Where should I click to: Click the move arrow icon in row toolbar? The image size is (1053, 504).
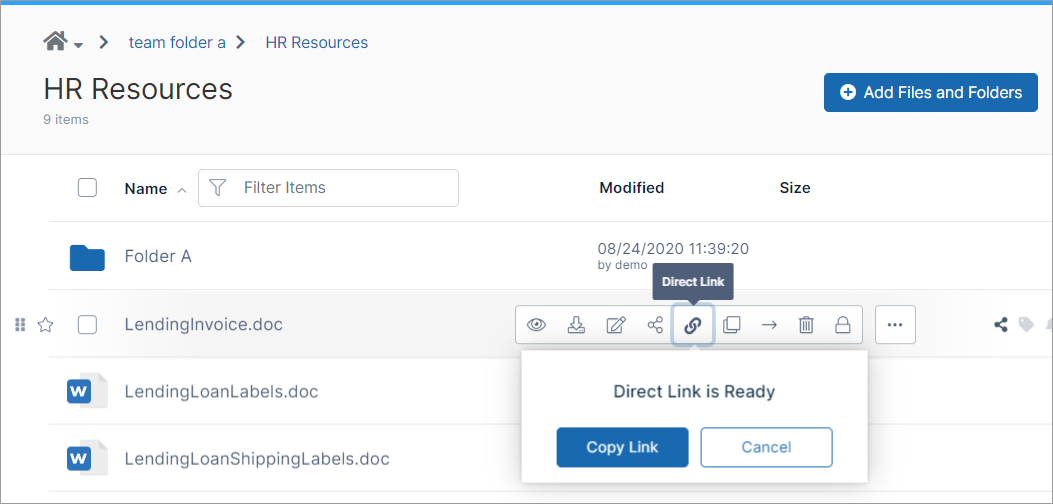769,325
